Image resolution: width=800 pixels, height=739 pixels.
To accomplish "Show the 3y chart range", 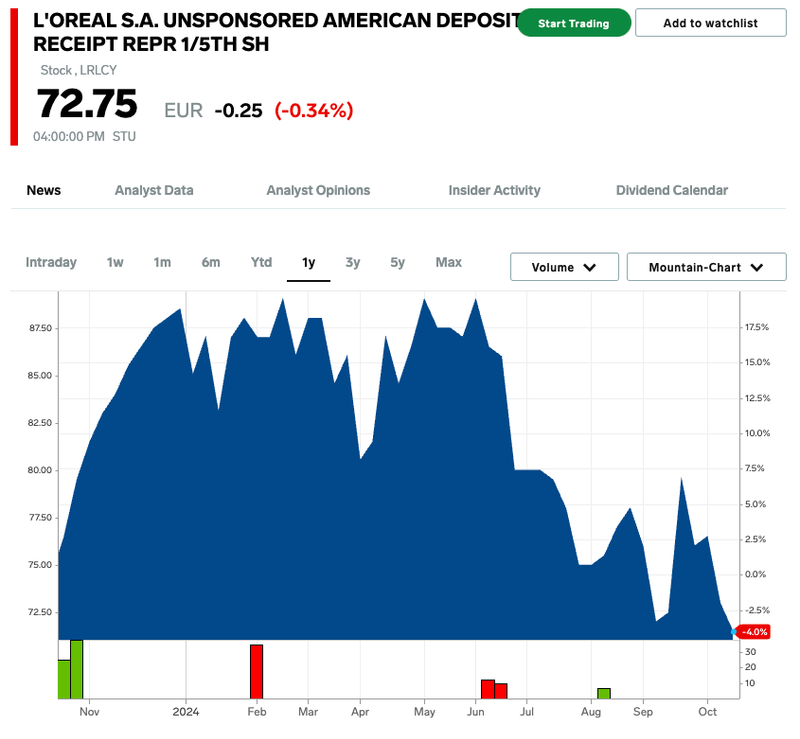I will point(353,262).
